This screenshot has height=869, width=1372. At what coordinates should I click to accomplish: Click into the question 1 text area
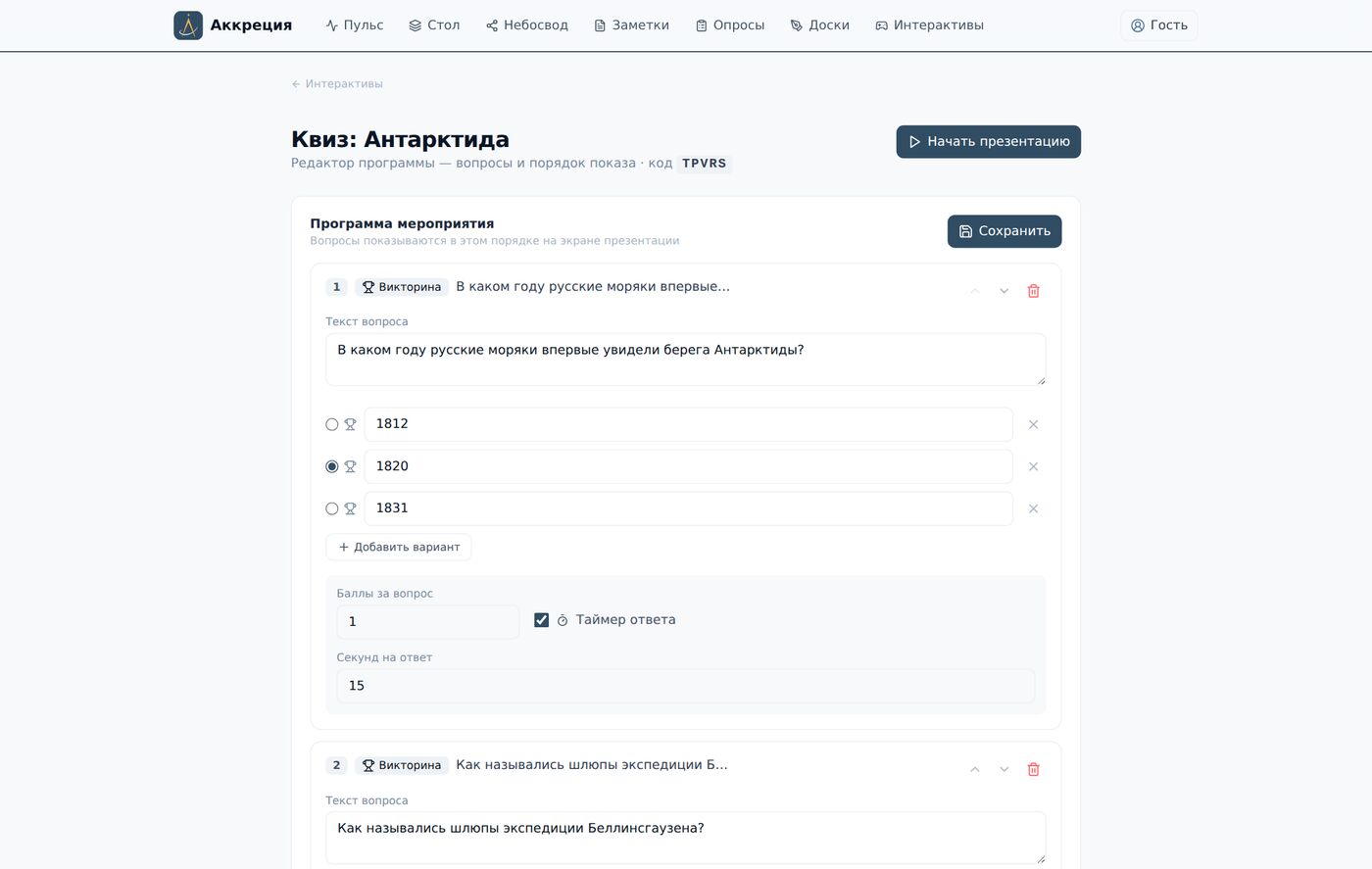685,360
